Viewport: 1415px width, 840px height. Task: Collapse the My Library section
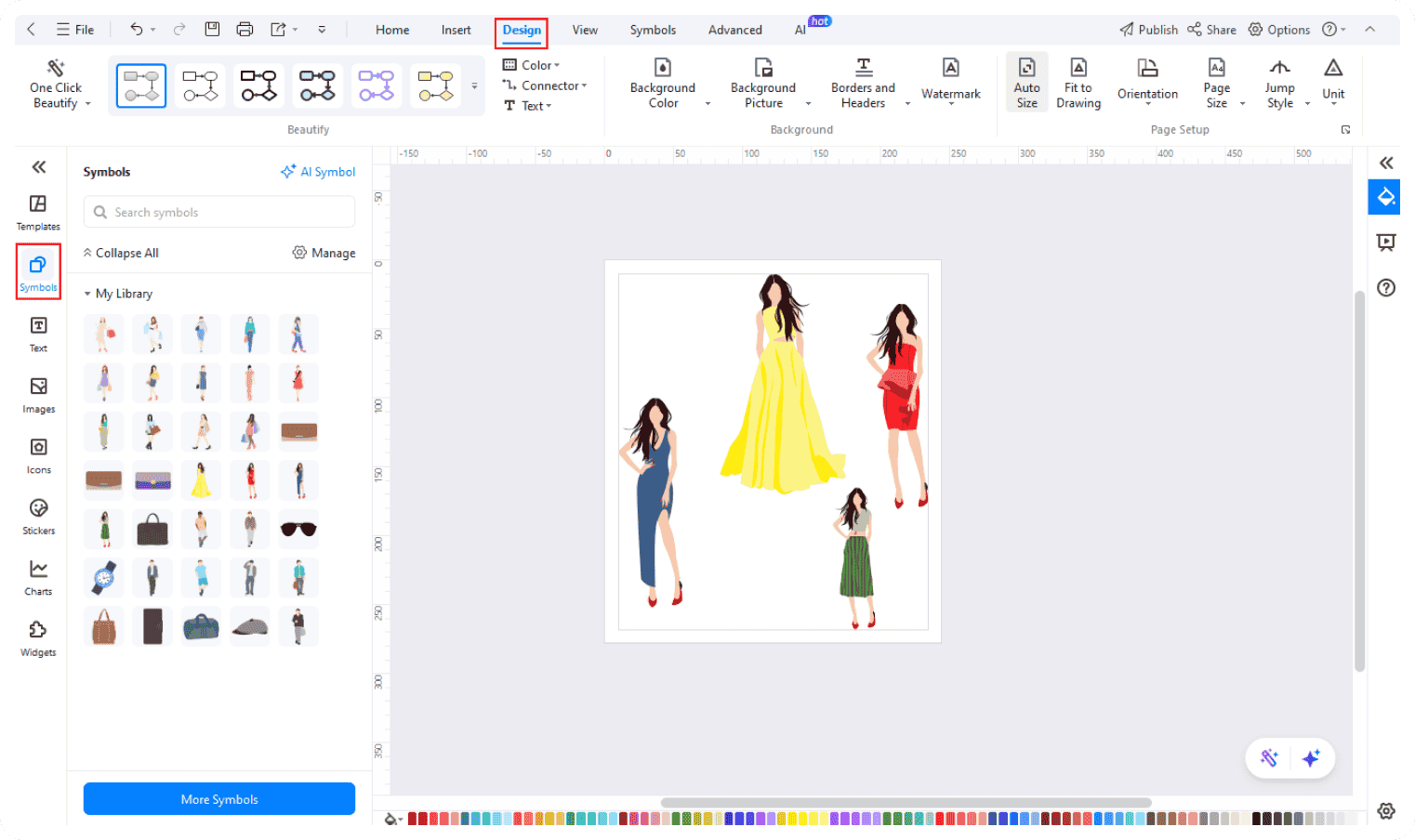pos(87,294)
